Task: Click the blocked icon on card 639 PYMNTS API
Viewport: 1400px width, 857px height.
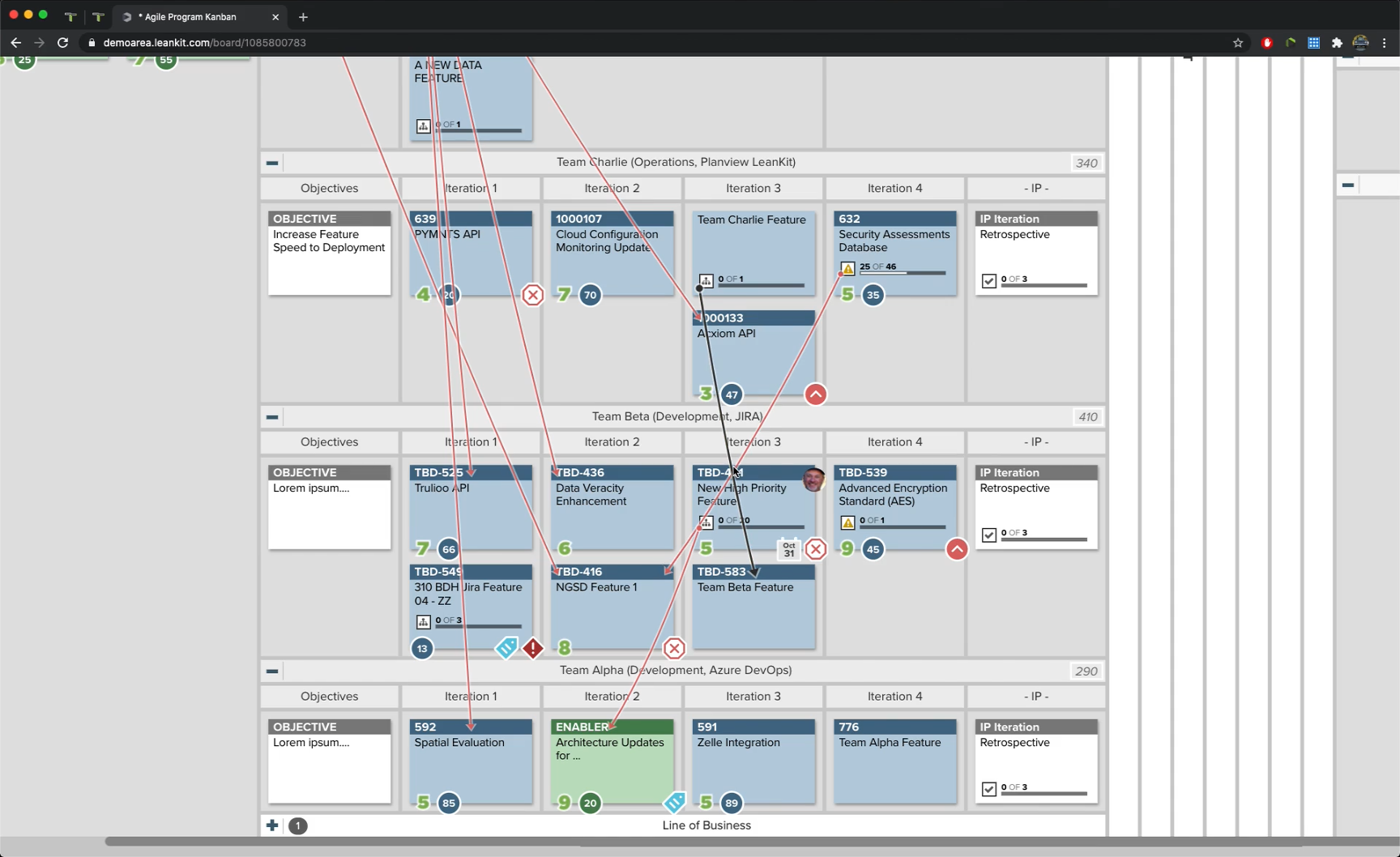Action: click(x=532, y=295)
